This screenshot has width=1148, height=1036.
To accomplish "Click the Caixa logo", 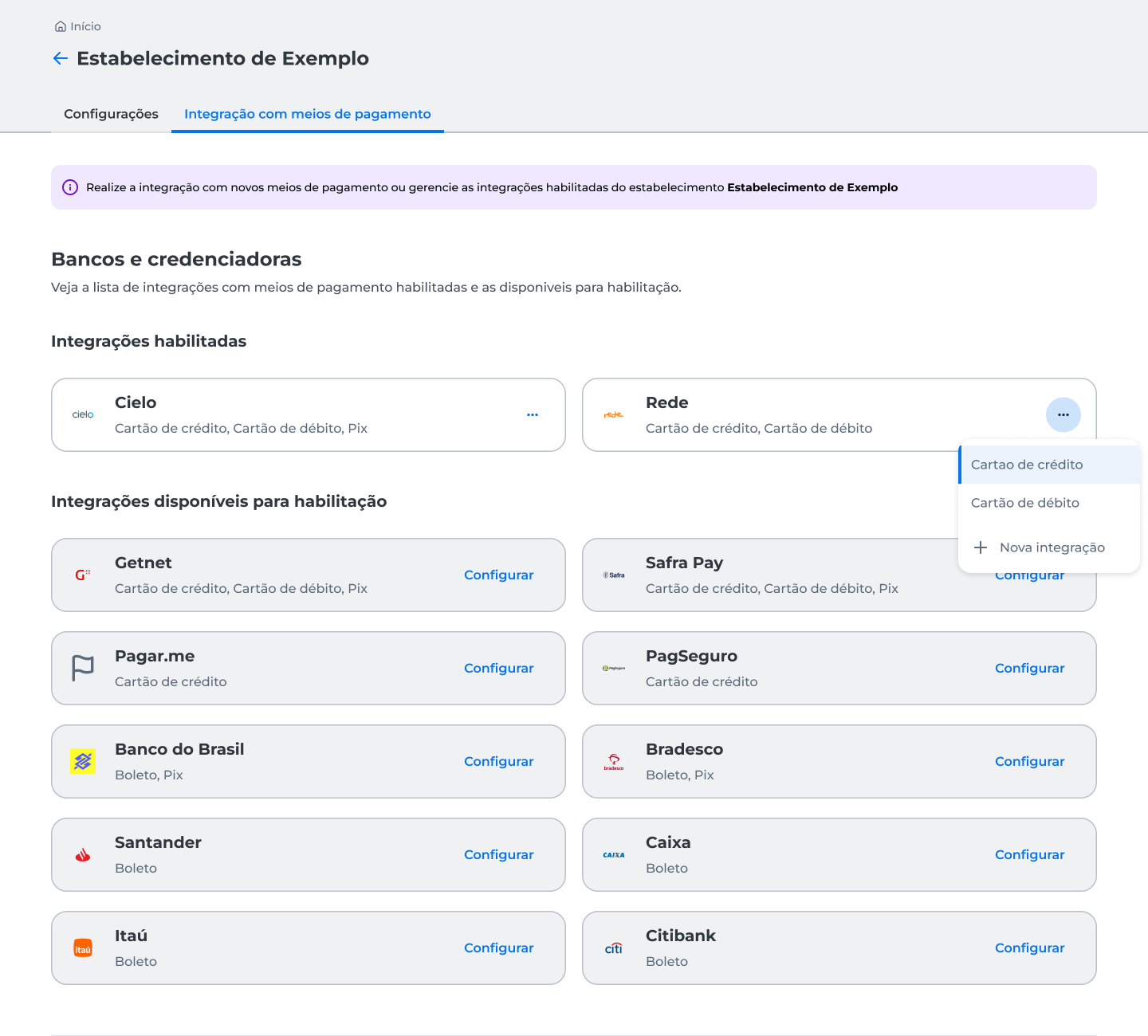I will [x=614, y=854].
